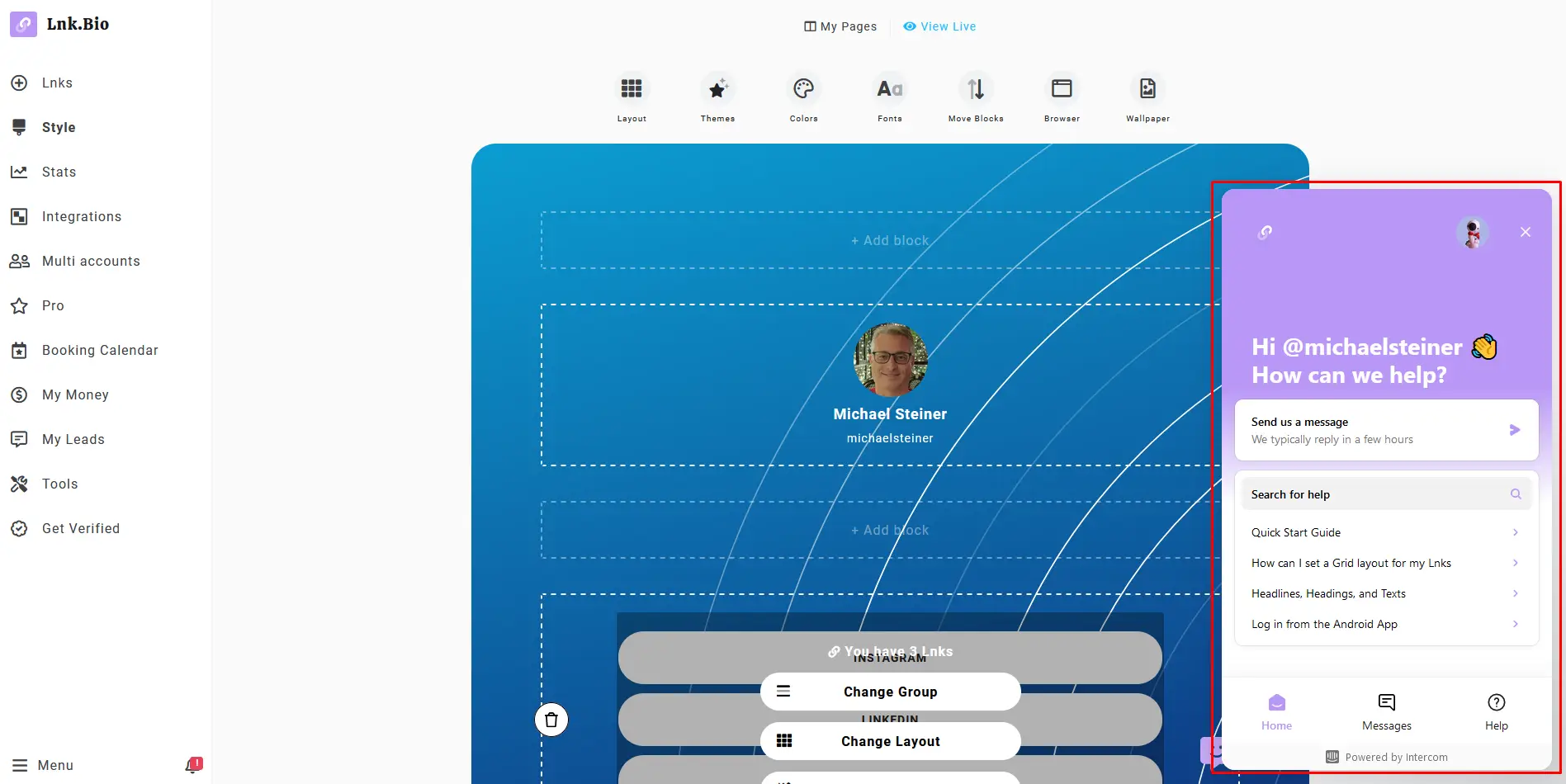
Task: Click the Michael Steiner name heading
Action: 890,414
